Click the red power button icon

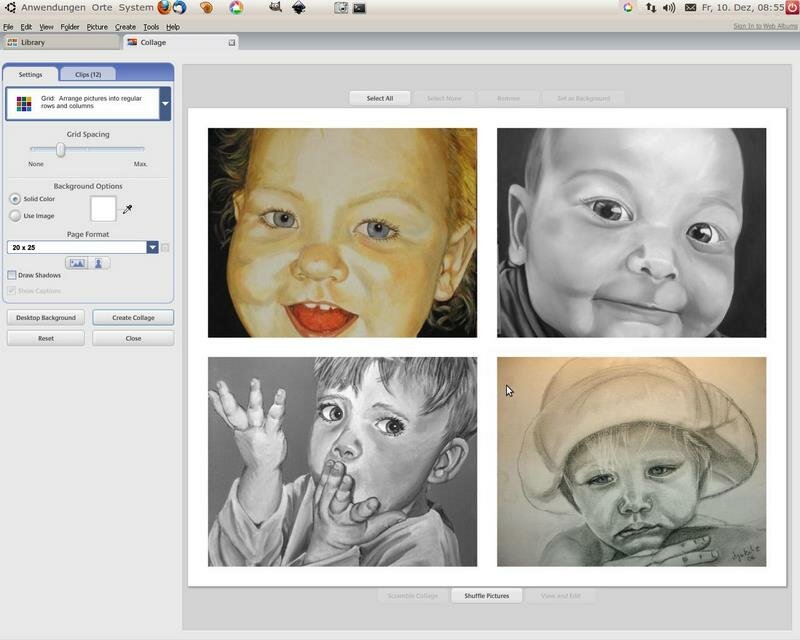tap(793, 7)
